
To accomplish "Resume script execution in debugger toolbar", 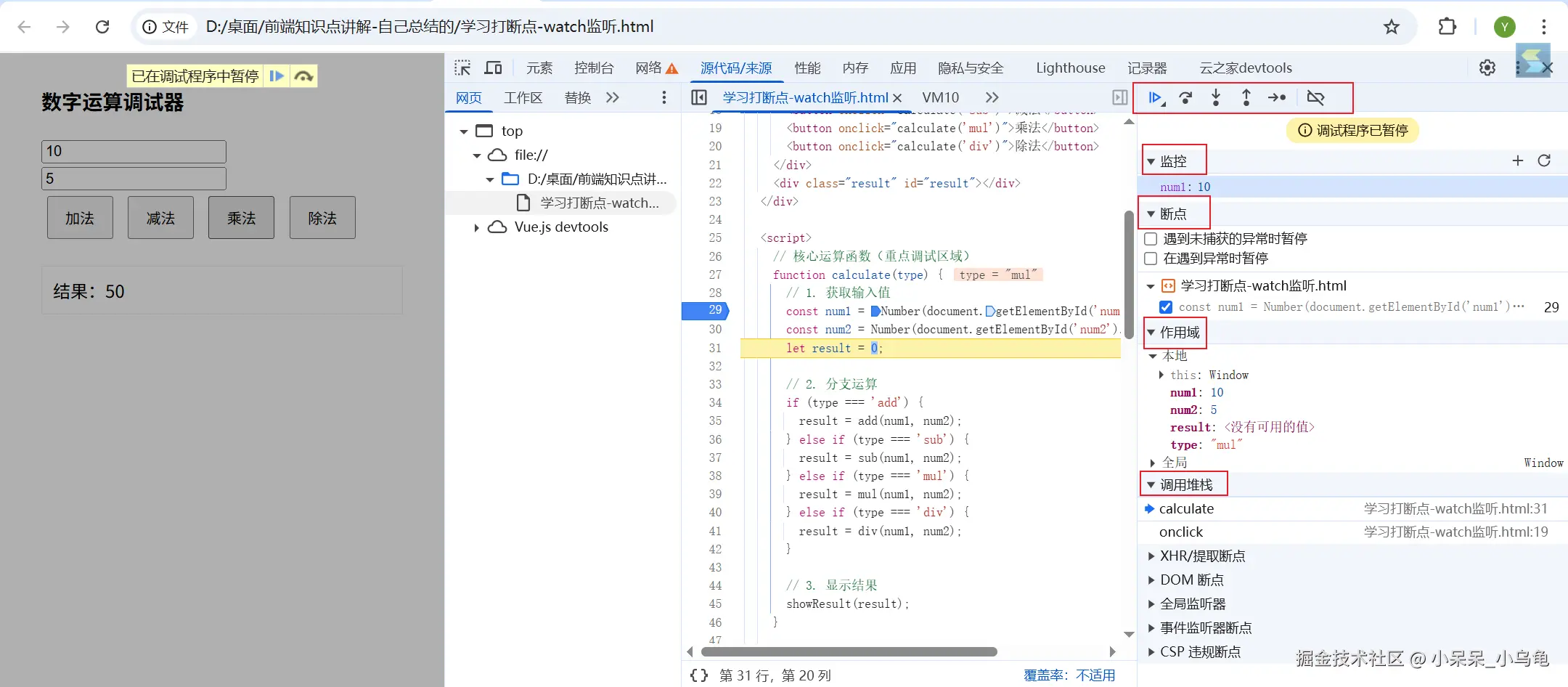I will (1156, 97).
